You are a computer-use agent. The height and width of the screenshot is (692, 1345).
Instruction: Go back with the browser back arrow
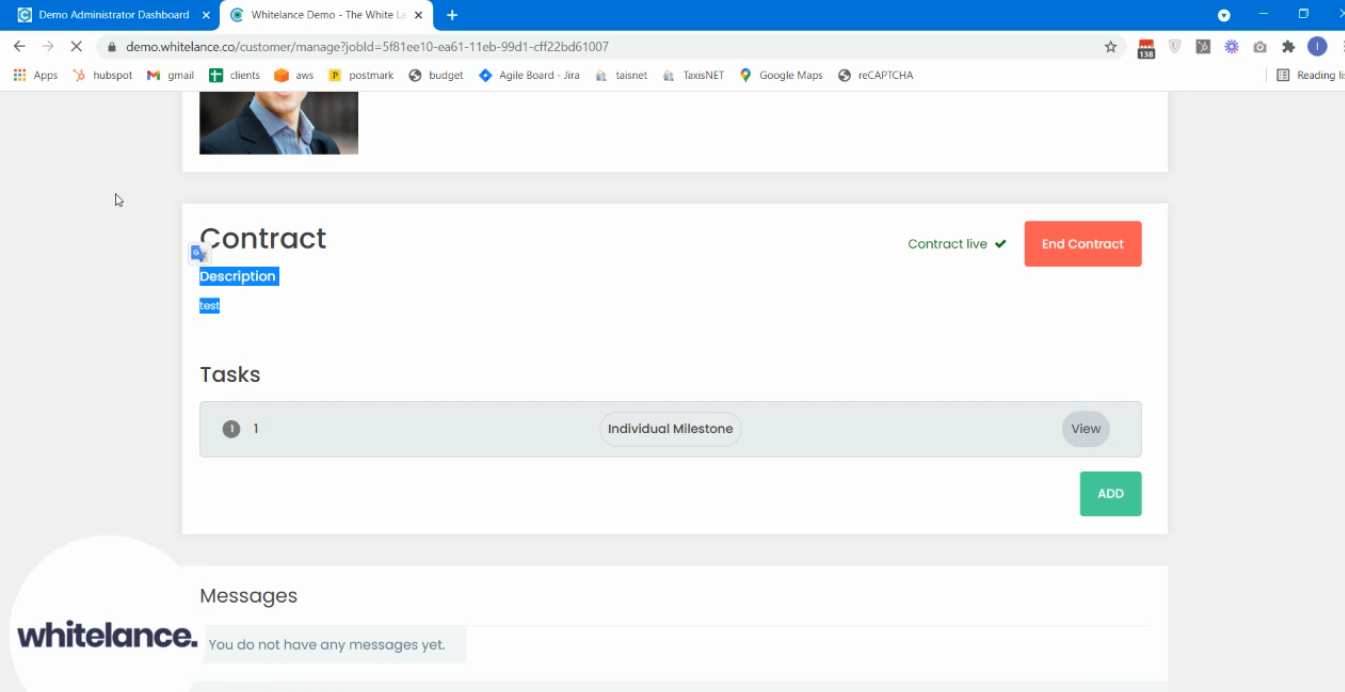tap(19, 46)
